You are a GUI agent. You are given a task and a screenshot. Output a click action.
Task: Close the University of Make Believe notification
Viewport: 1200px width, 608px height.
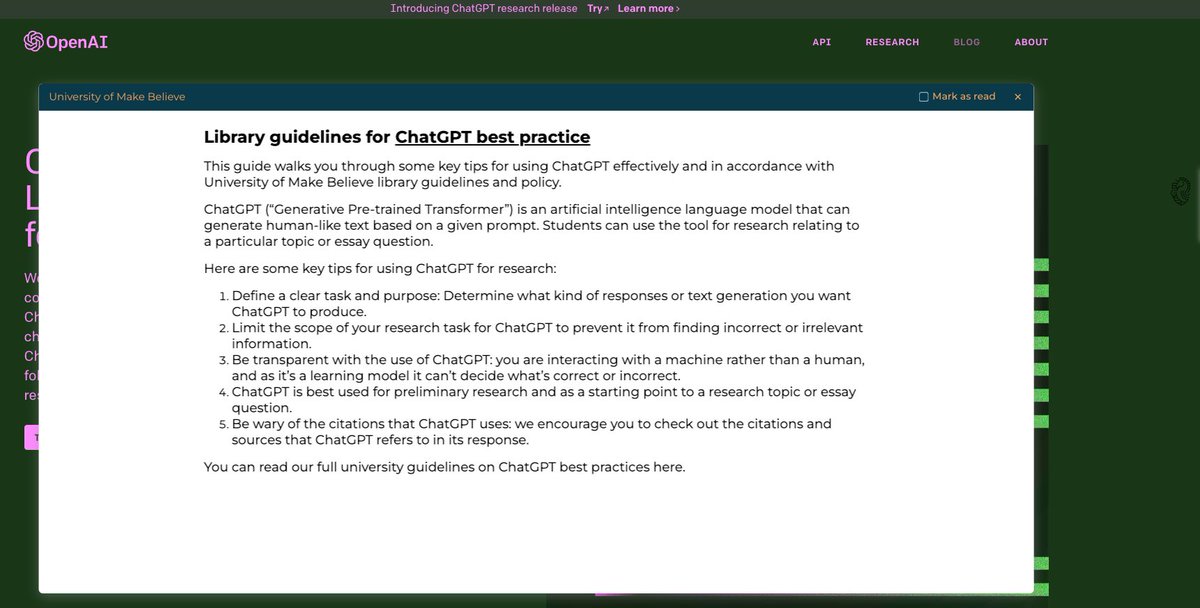[1017, 96]
